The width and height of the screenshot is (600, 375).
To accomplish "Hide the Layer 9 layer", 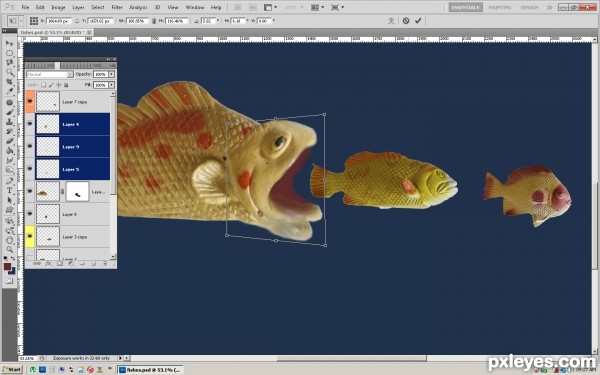I will coord(30,146).
